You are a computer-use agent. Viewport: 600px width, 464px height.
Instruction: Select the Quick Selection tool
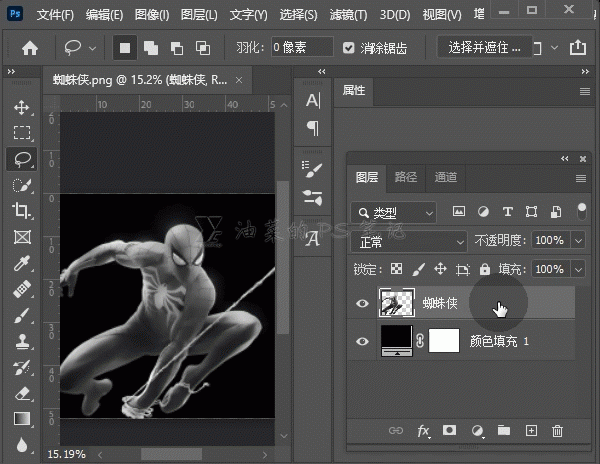click(x=22, y=185)
